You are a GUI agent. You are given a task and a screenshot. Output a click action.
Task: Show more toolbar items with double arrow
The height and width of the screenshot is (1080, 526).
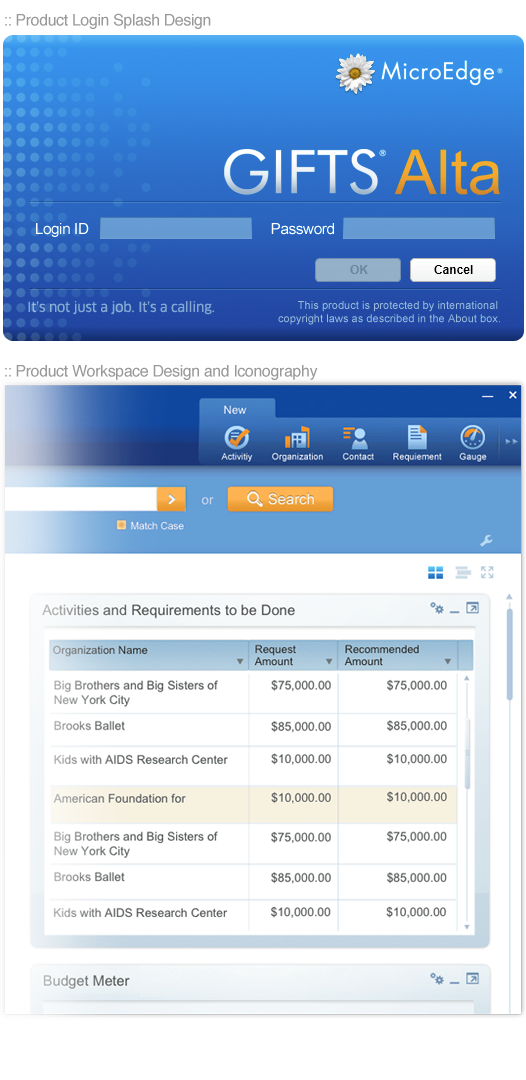tap(511, 442)
